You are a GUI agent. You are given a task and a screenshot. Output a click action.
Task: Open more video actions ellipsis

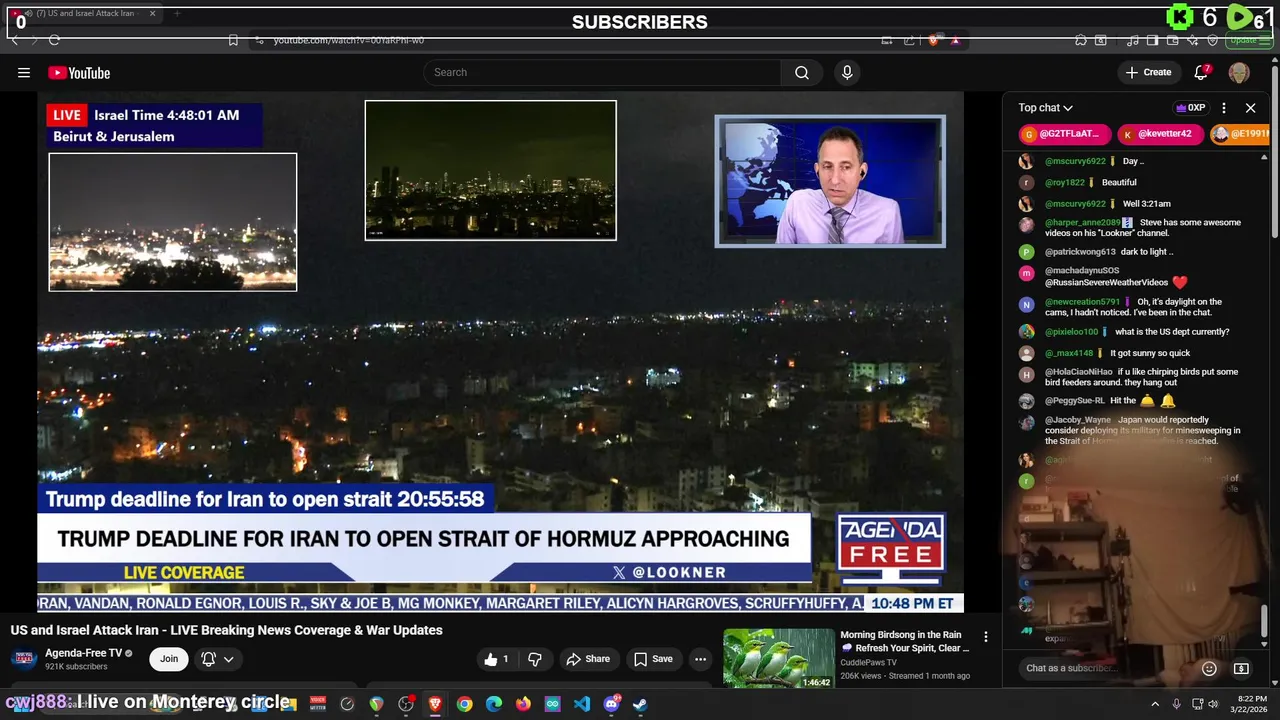pos(701,659)
